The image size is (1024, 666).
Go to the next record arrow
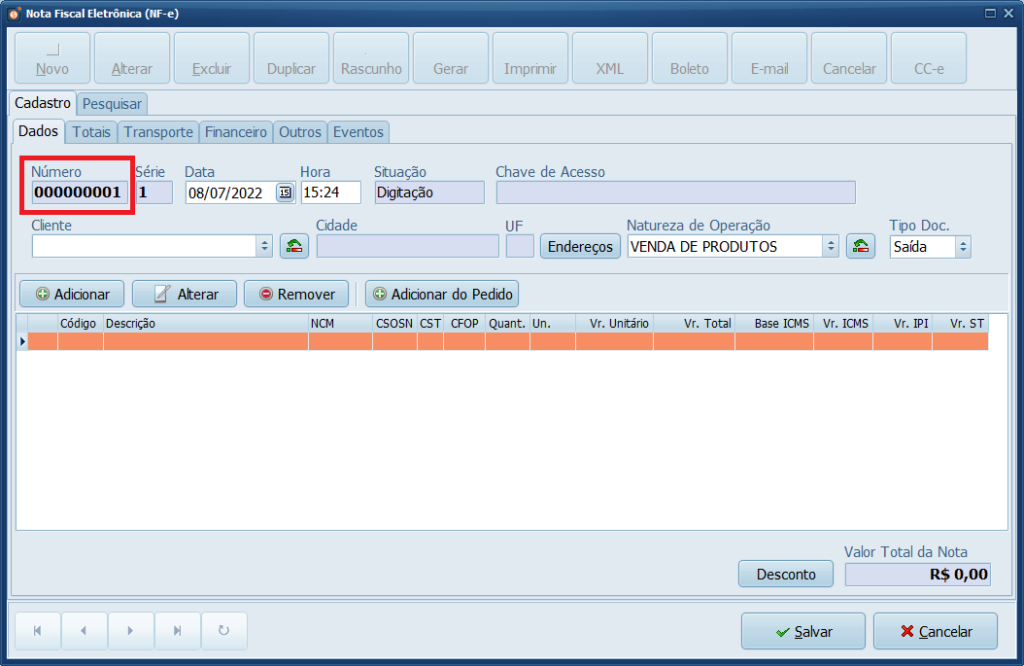click(x=131, y=631)
